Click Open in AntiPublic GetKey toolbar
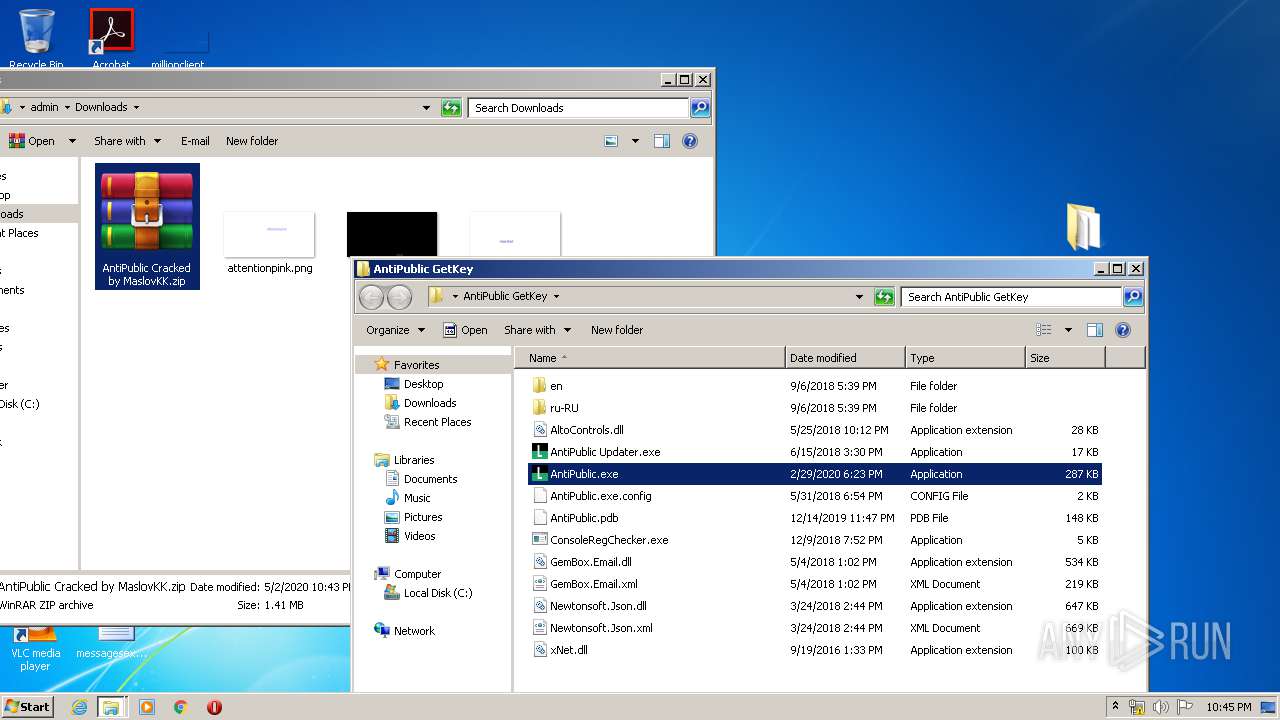This screenshot has width=1280, height=720. point(465,330)
